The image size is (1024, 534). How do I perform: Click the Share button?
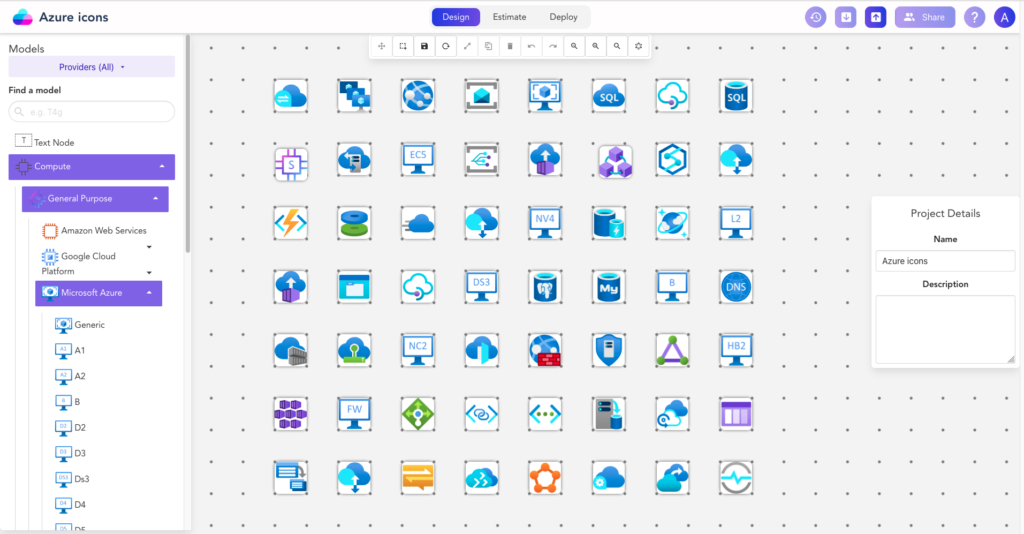[x=925, y=17]
